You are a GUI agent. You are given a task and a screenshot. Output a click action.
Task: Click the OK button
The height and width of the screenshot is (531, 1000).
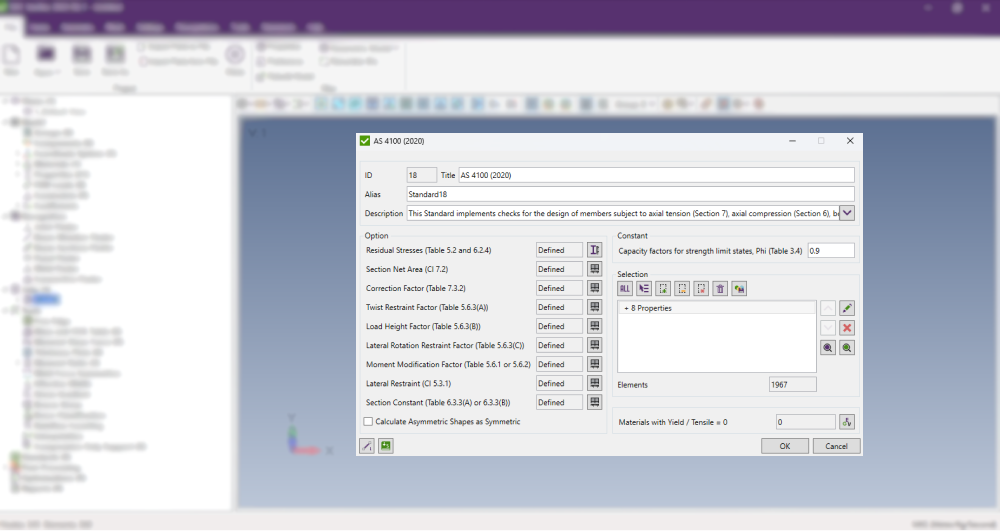[x=784, y=446]
